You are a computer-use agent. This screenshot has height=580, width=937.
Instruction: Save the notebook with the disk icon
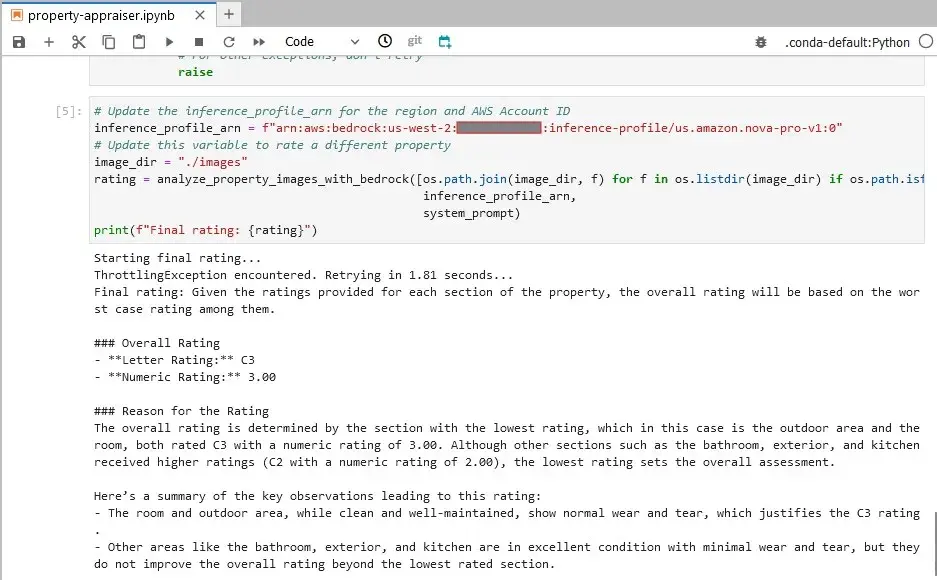pos(19,42)
